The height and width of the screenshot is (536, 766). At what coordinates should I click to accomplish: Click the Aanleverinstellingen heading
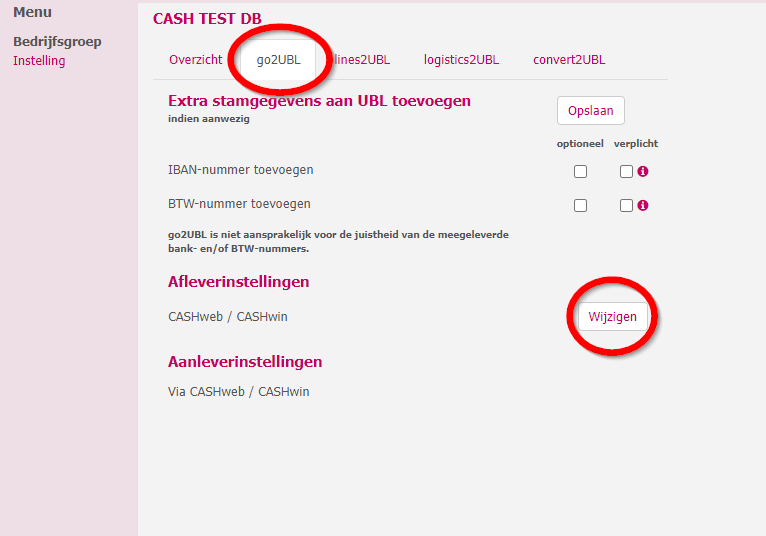pyautogui.click(x=245, y=362)
